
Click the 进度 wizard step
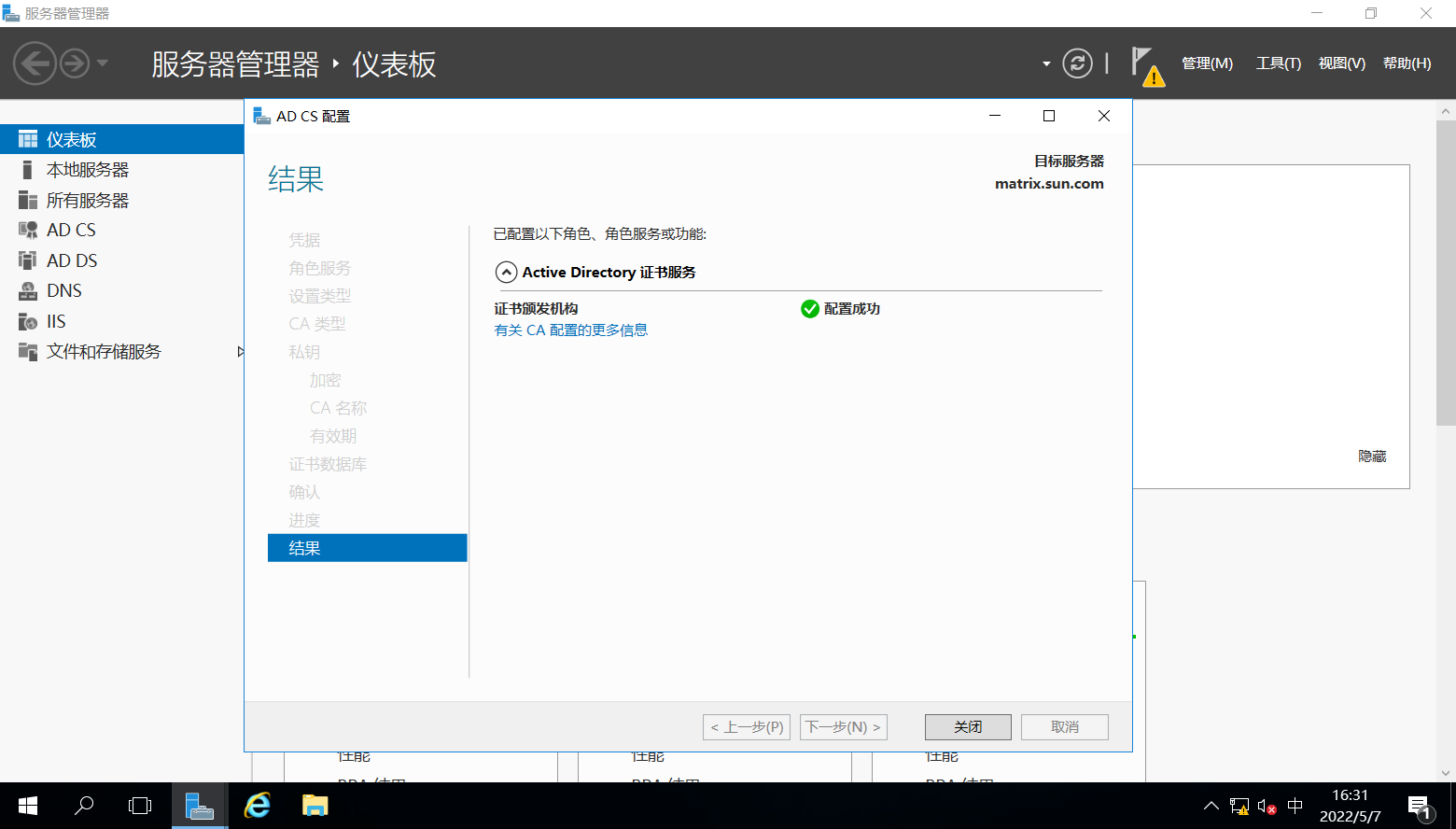pyautogui.click(x=304, y=520)
